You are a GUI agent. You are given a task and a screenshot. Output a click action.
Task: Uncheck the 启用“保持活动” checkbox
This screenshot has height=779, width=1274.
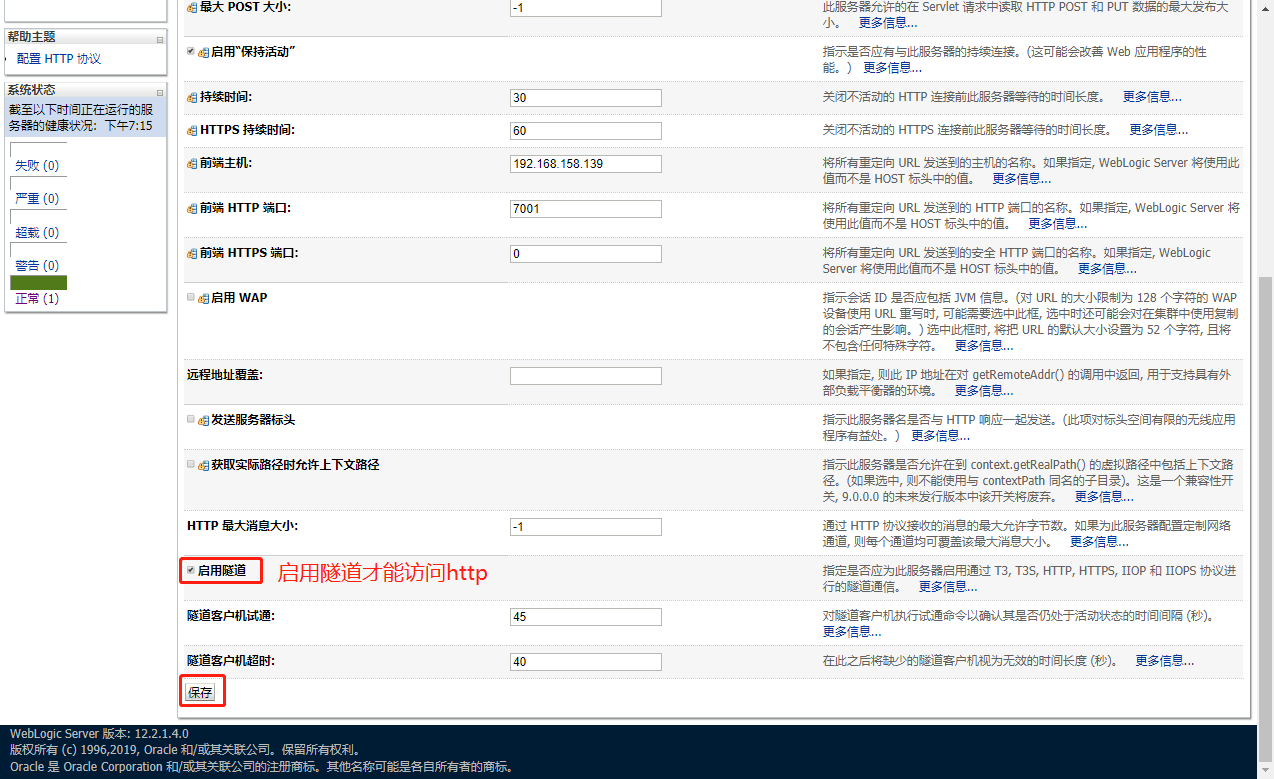(x=191, y=51)
